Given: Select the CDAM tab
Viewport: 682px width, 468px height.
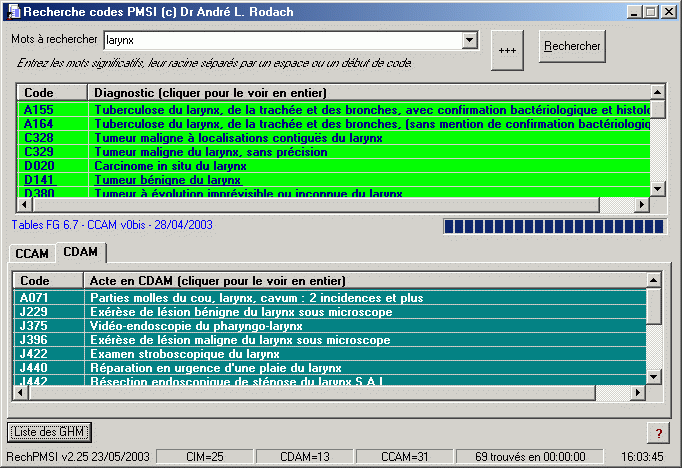Looking at the screenshot, I should click(80, 252).
